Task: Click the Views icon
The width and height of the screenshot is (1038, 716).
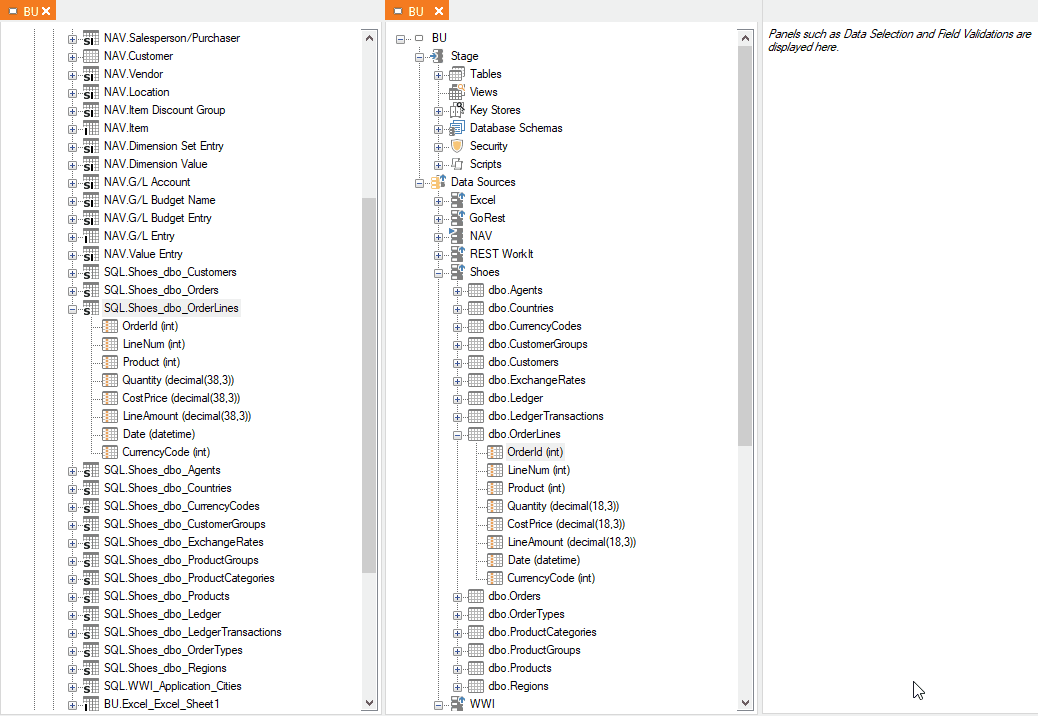Action: (457, 92)
